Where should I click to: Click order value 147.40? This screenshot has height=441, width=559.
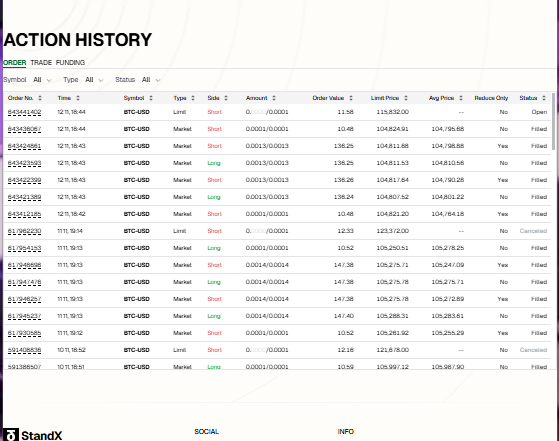[x=344, y=316]
